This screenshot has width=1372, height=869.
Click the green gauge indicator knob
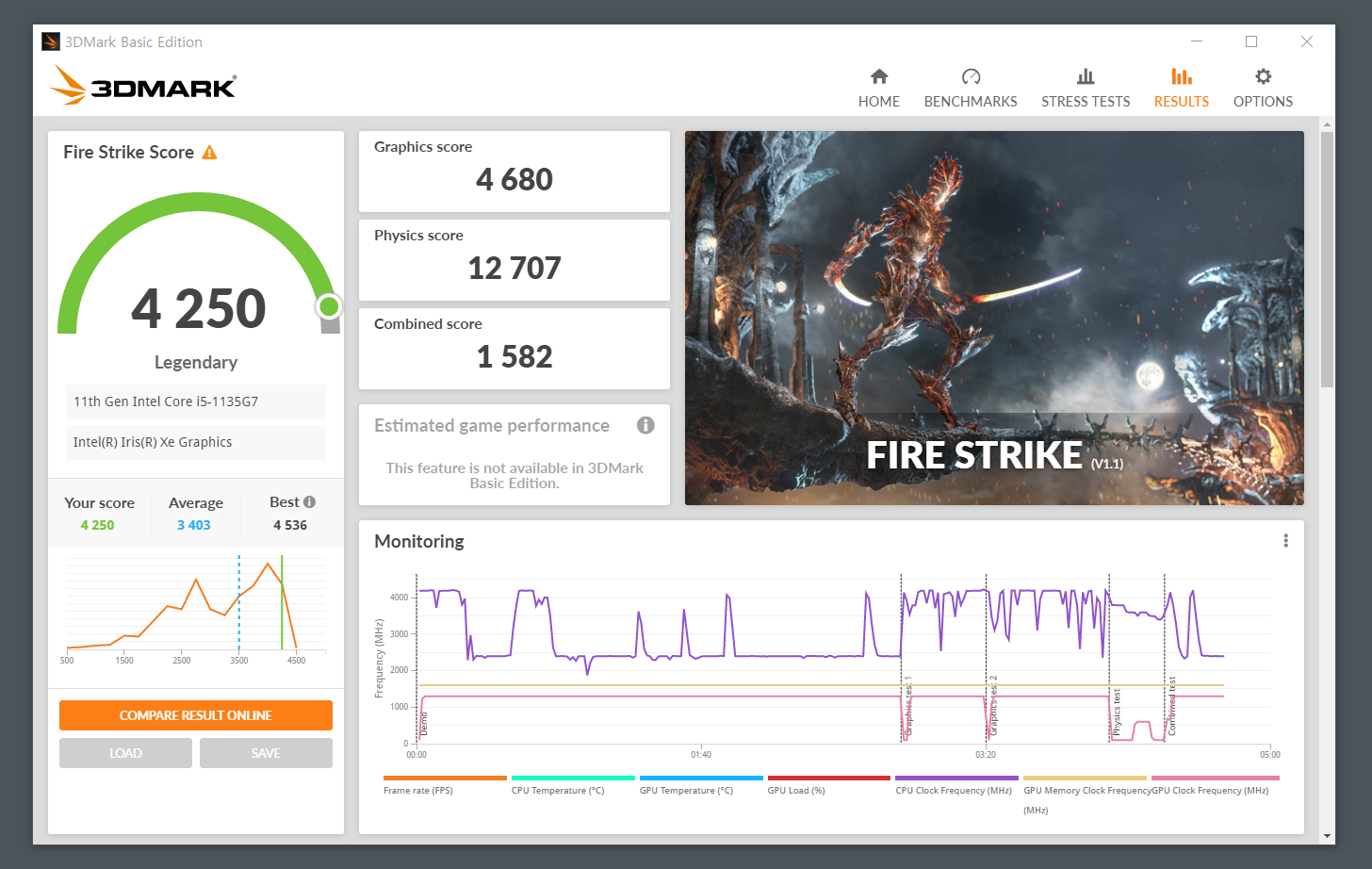329,306
